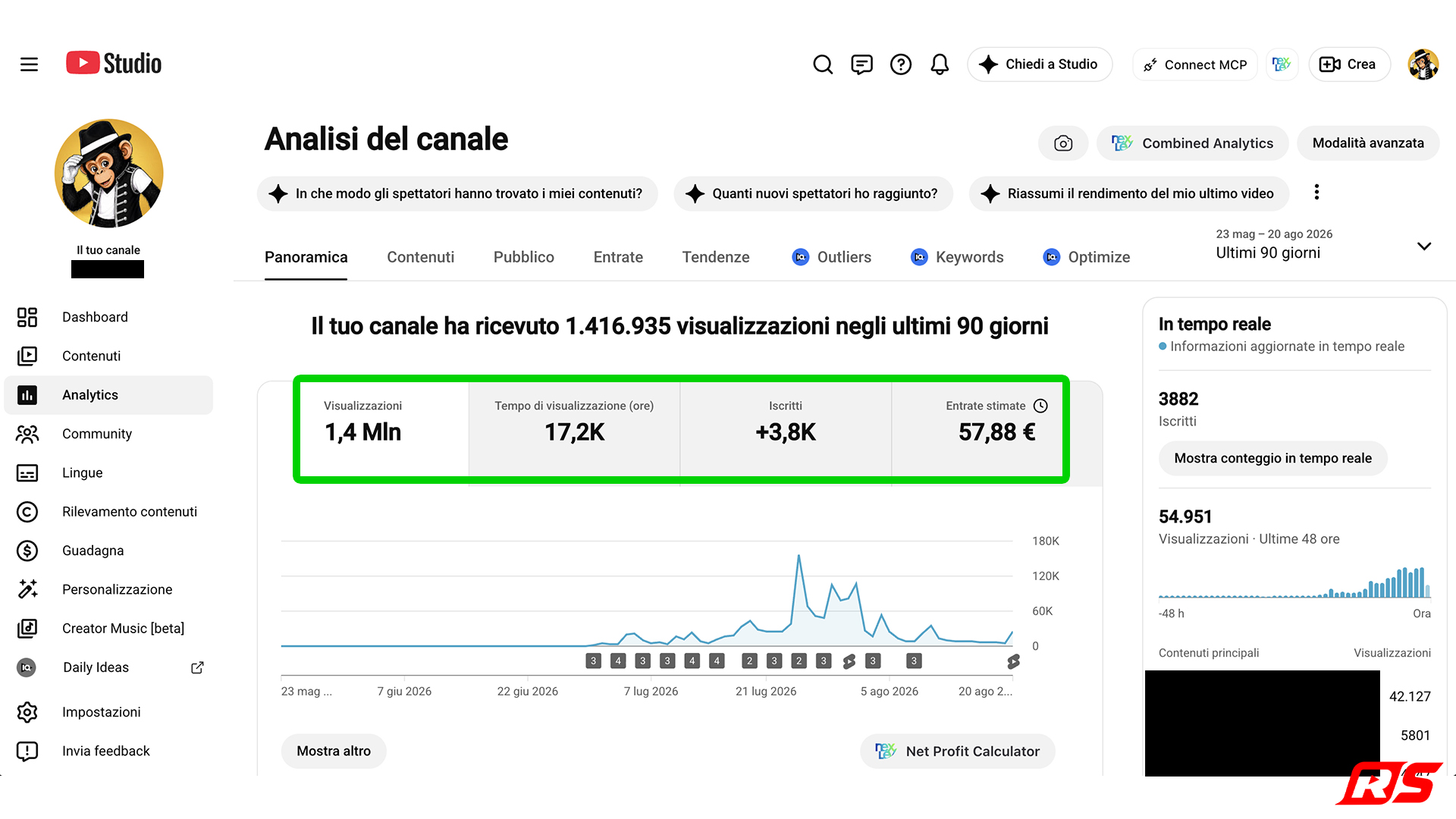Open Personalizzazione in the sidebar
1456x819 pixels.
point(108,589)
